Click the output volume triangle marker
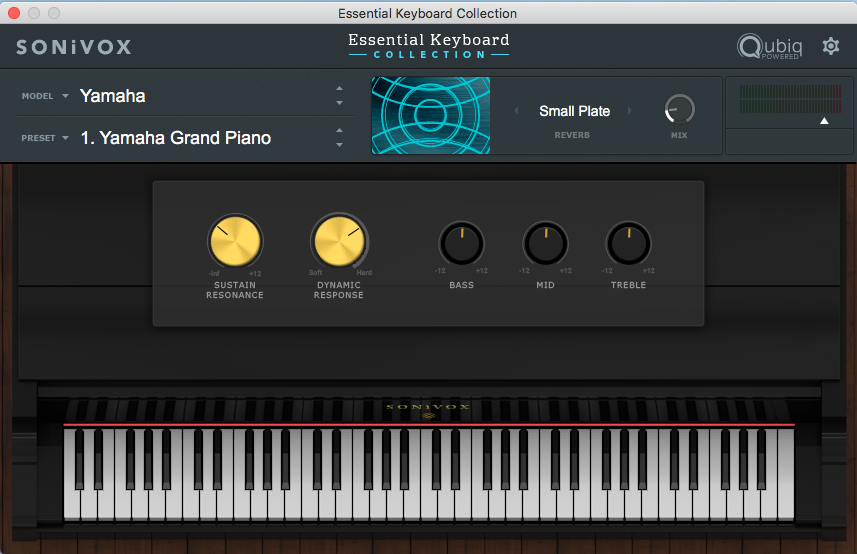857x554 pixels. [x=824, y=121]
